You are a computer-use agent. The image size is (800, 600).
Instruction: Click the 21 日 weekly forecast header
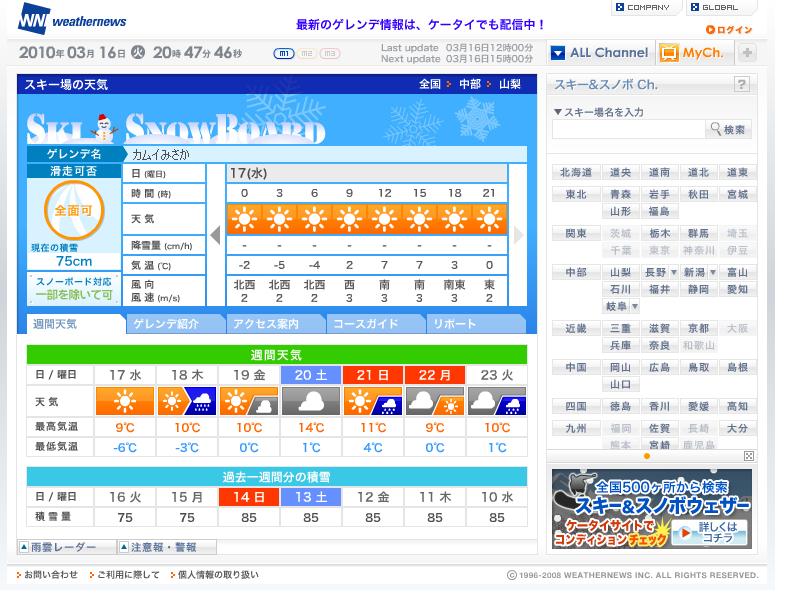[373, 375]
